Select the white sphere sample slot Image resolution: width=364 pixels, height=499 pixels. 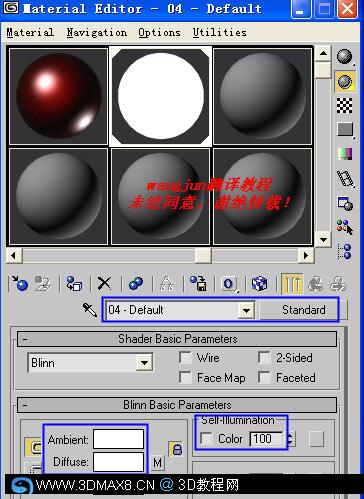pyautogui.click(x=161, y=96)
